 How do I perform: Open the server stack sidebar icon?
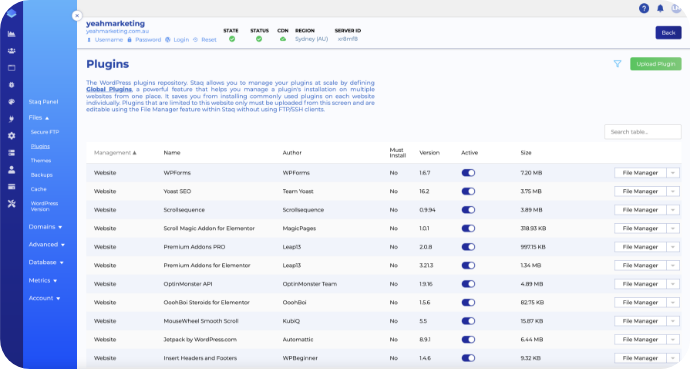tap(11, 153)
